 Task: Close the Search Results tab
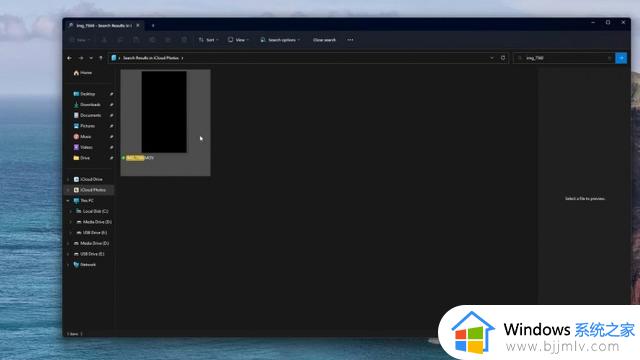[x=138, y=25]
